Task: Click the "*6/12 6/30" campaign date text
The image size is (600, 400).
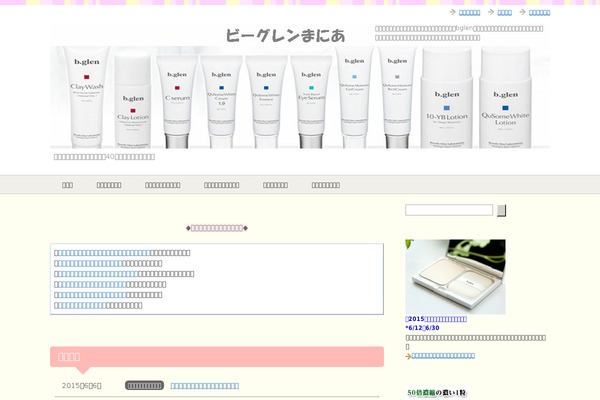Action: coord(422,328)
